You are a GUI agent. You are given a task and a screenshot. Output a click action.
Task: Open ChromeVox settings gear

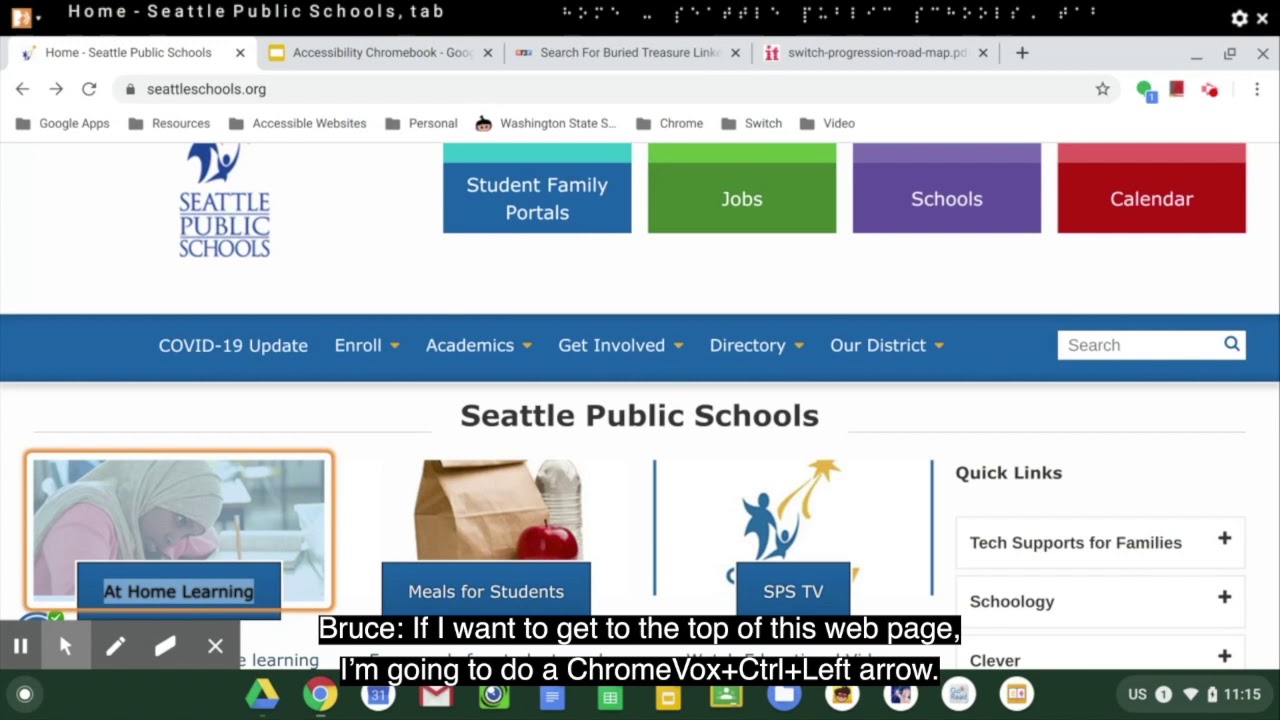pyautogui.click(x=1239, y=18)
